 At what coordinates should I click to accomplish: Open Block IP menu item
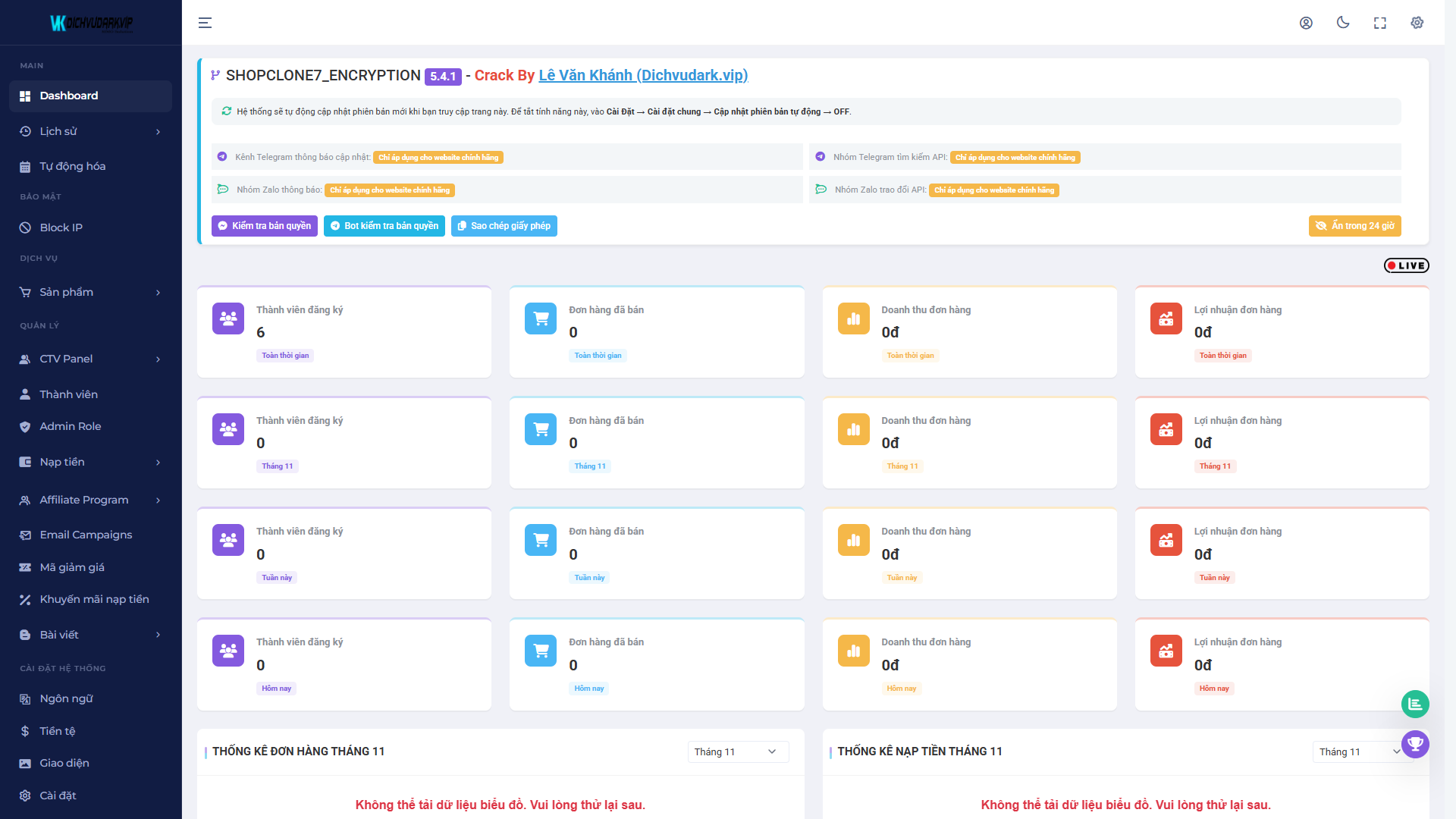(61, 227)
